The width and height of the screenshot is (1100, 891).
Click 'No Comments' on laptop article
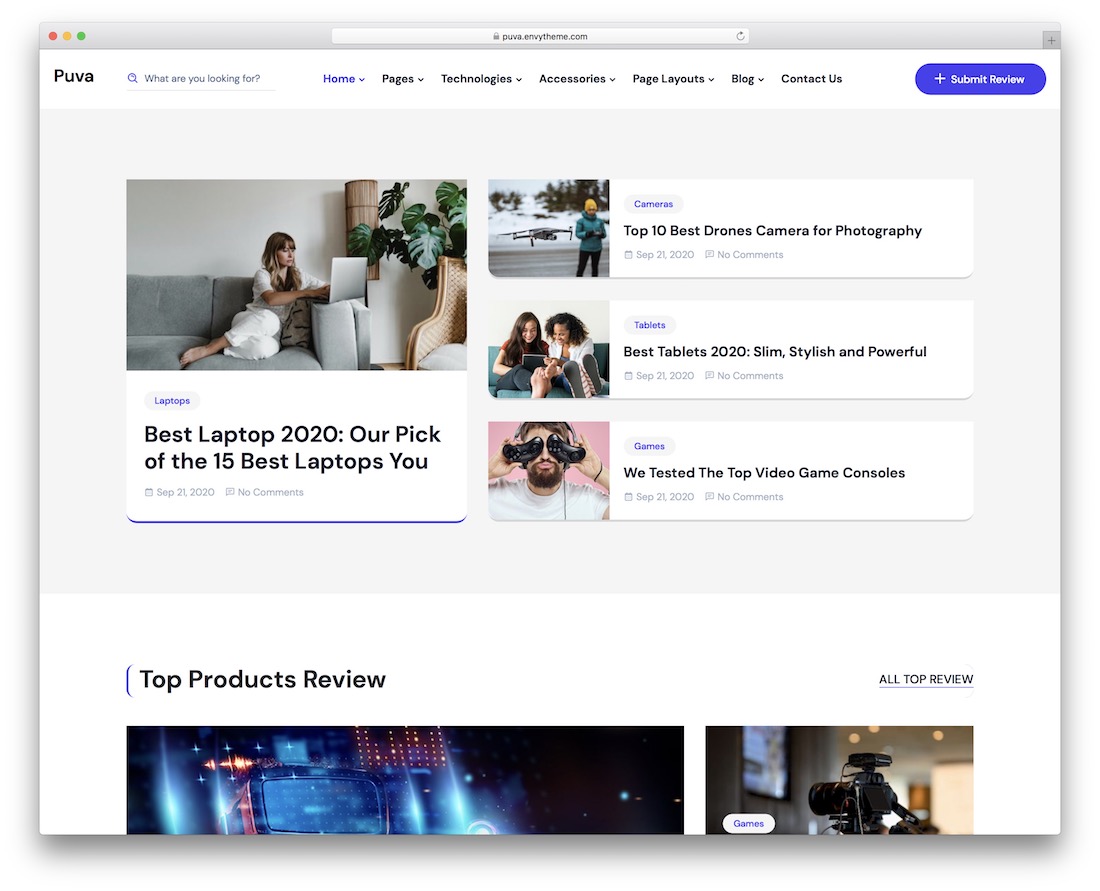coord(270,493)
